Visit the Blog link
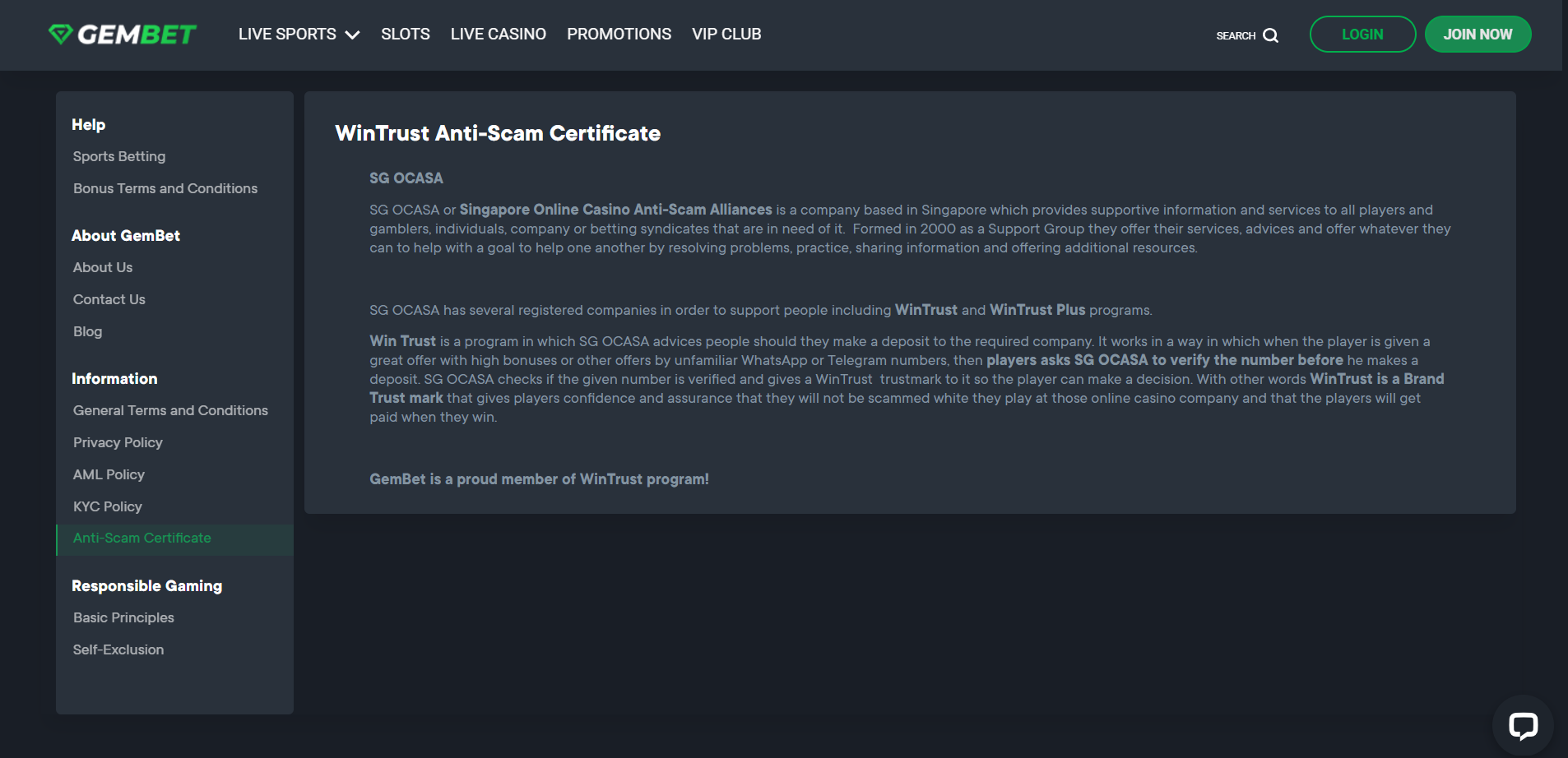This screenshot has width=1568, height=758. coord(88,331)
